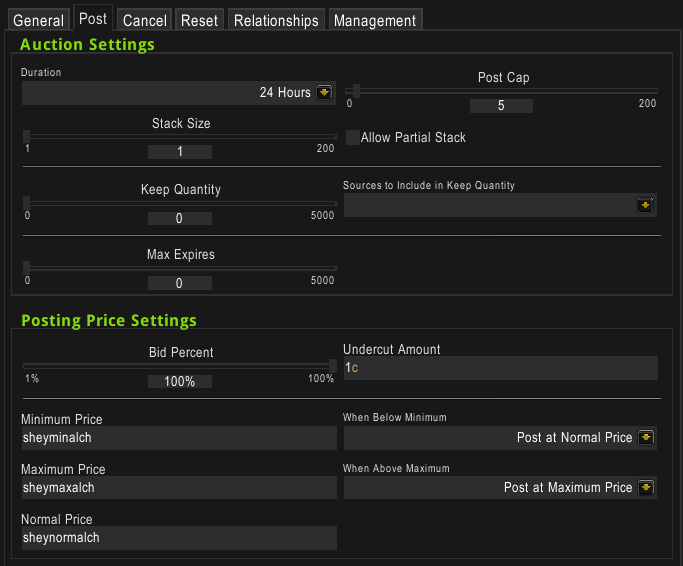The image size is (683, 566).
Task: Open Post at Normal Price dropdown
Action: click(500, 437)
